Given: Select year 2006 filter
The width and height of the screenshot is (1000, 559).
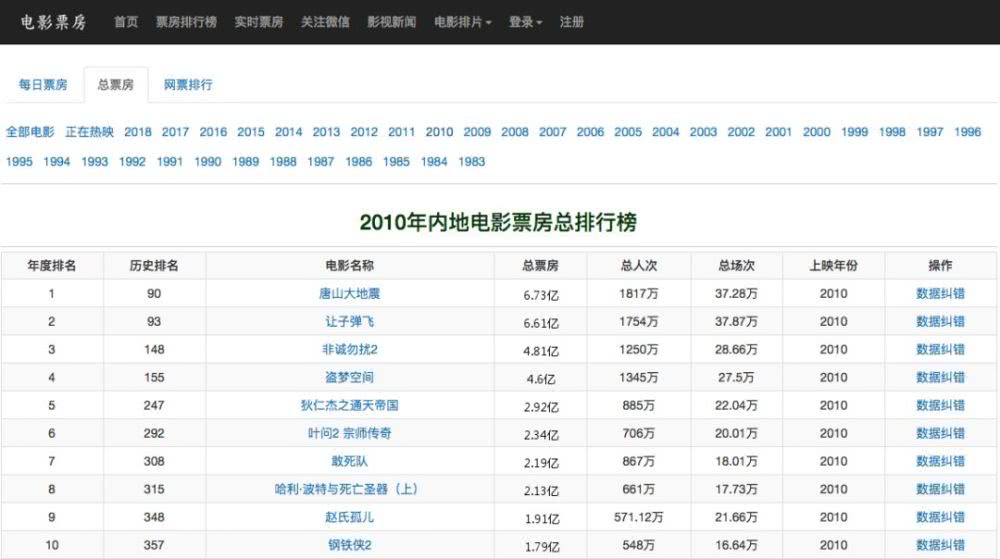Looking at the screenshot, I should [x=590, y=131].
